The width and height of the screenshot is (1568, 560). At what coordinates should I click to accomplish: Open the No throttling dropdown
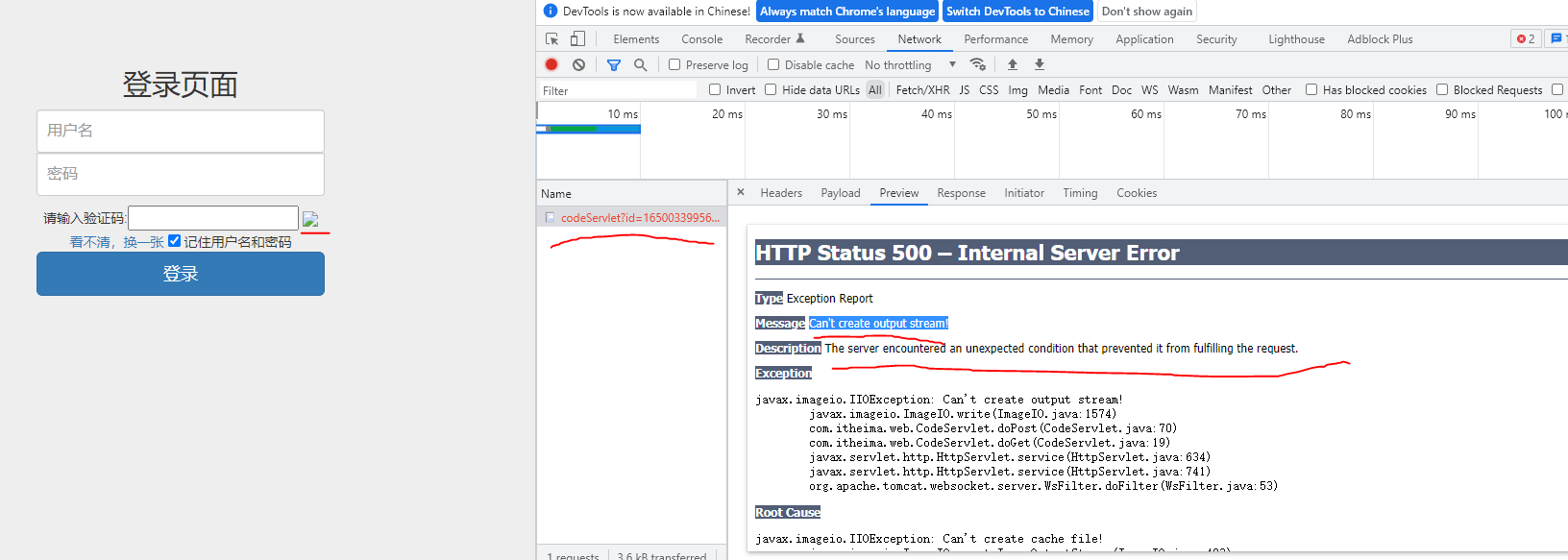pos(911,64)
